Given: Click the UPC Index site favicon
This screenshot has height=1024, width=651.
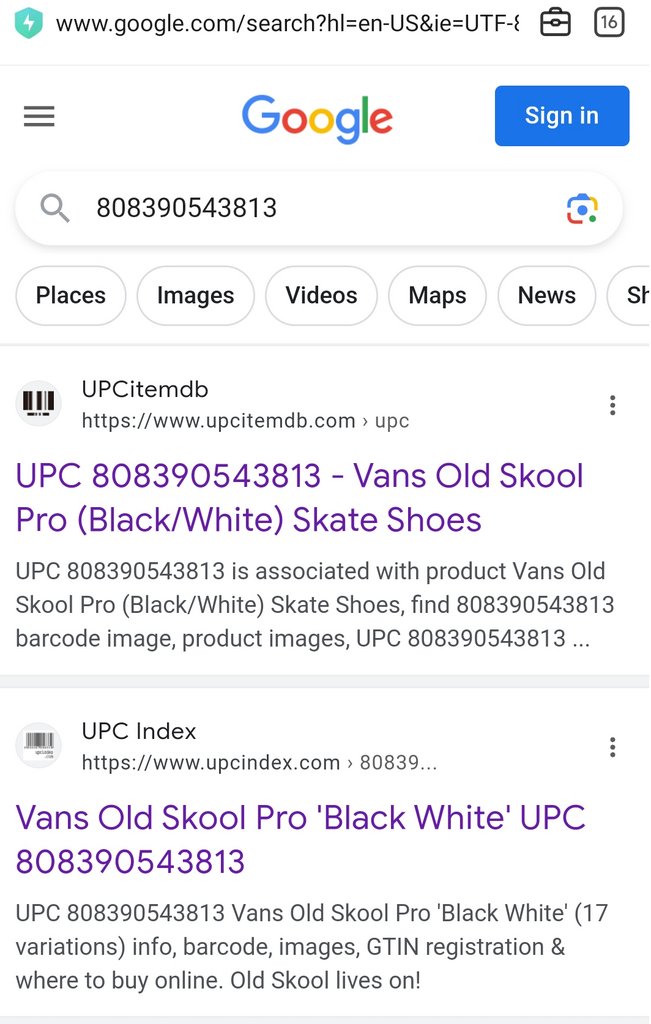Looking at the screenshot, I should (x=39, y=744).
